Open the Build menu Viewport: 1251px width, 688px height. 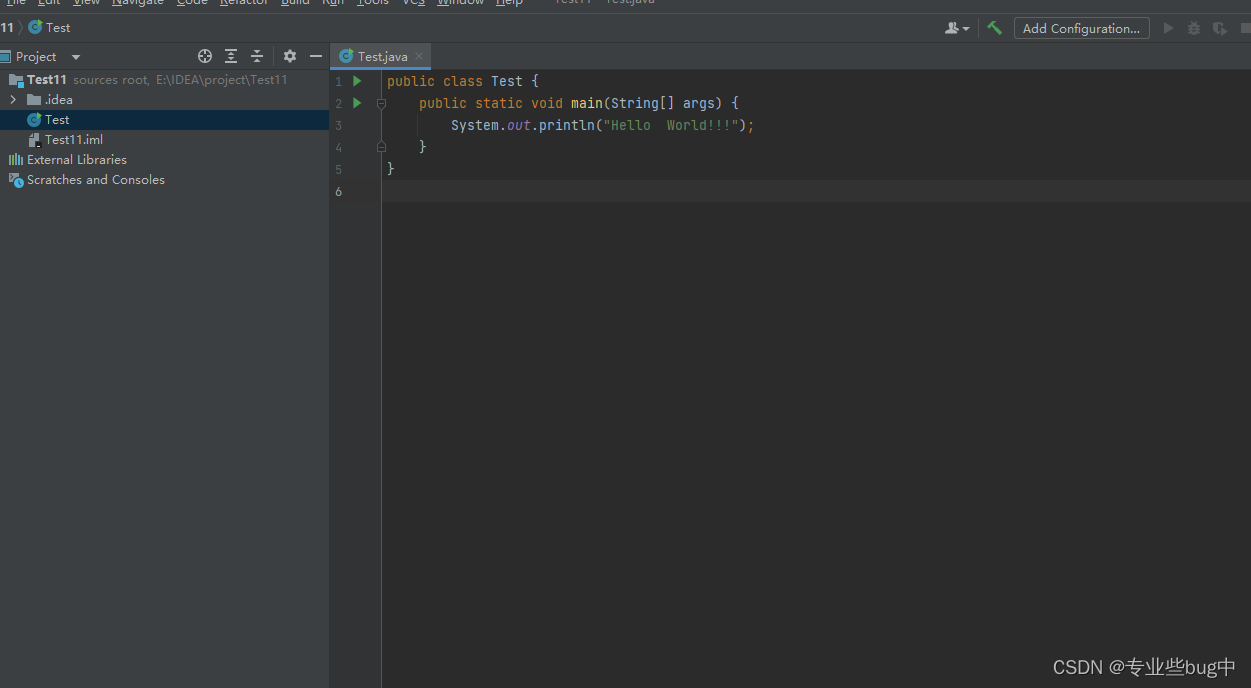[x=295, y=3]
